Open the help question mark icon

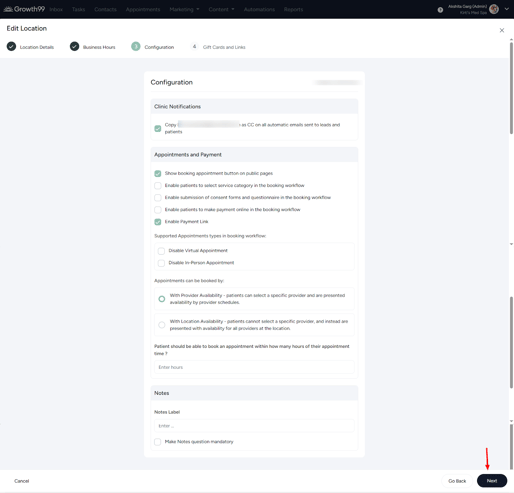tap(440, 10)
